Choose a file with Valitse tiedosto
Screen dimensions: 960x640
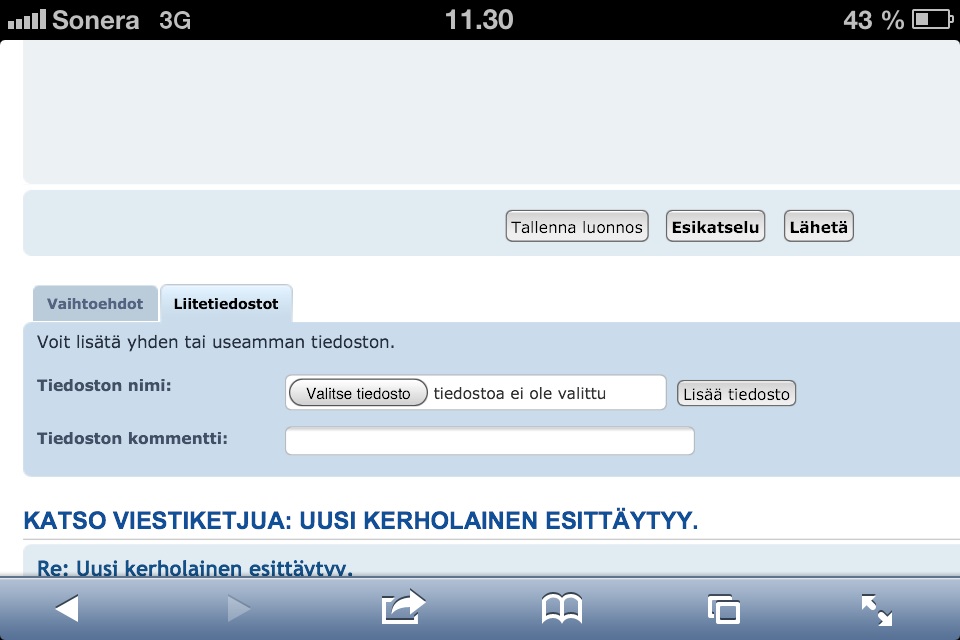358,393
